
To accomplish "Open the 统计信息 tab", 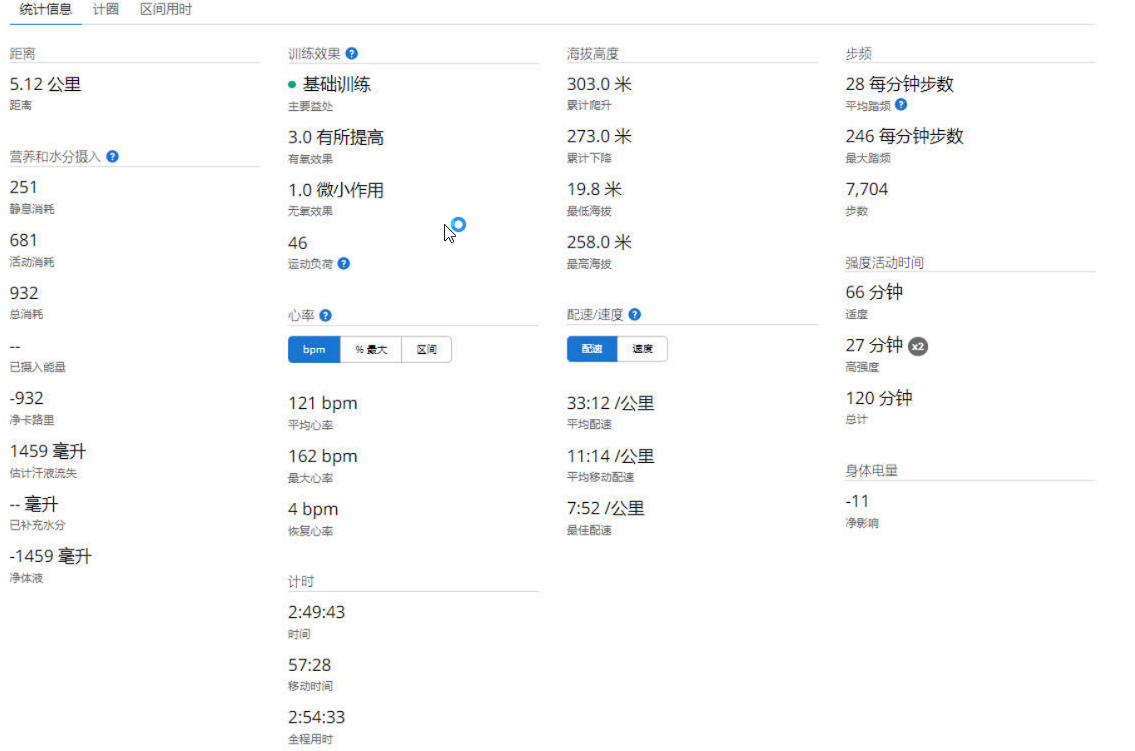I will (x=45, y=10).
